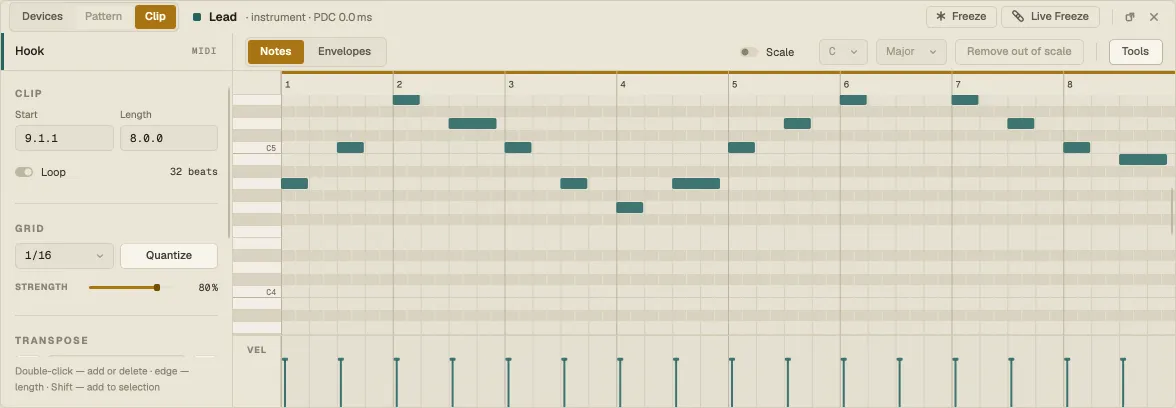
Task: Click the VEL lane label
Action: pos(256,350)
